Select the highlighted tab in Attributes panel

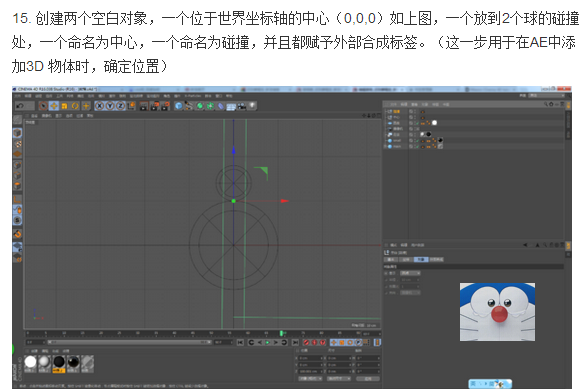pyautogui.click(x=421, y=259)
